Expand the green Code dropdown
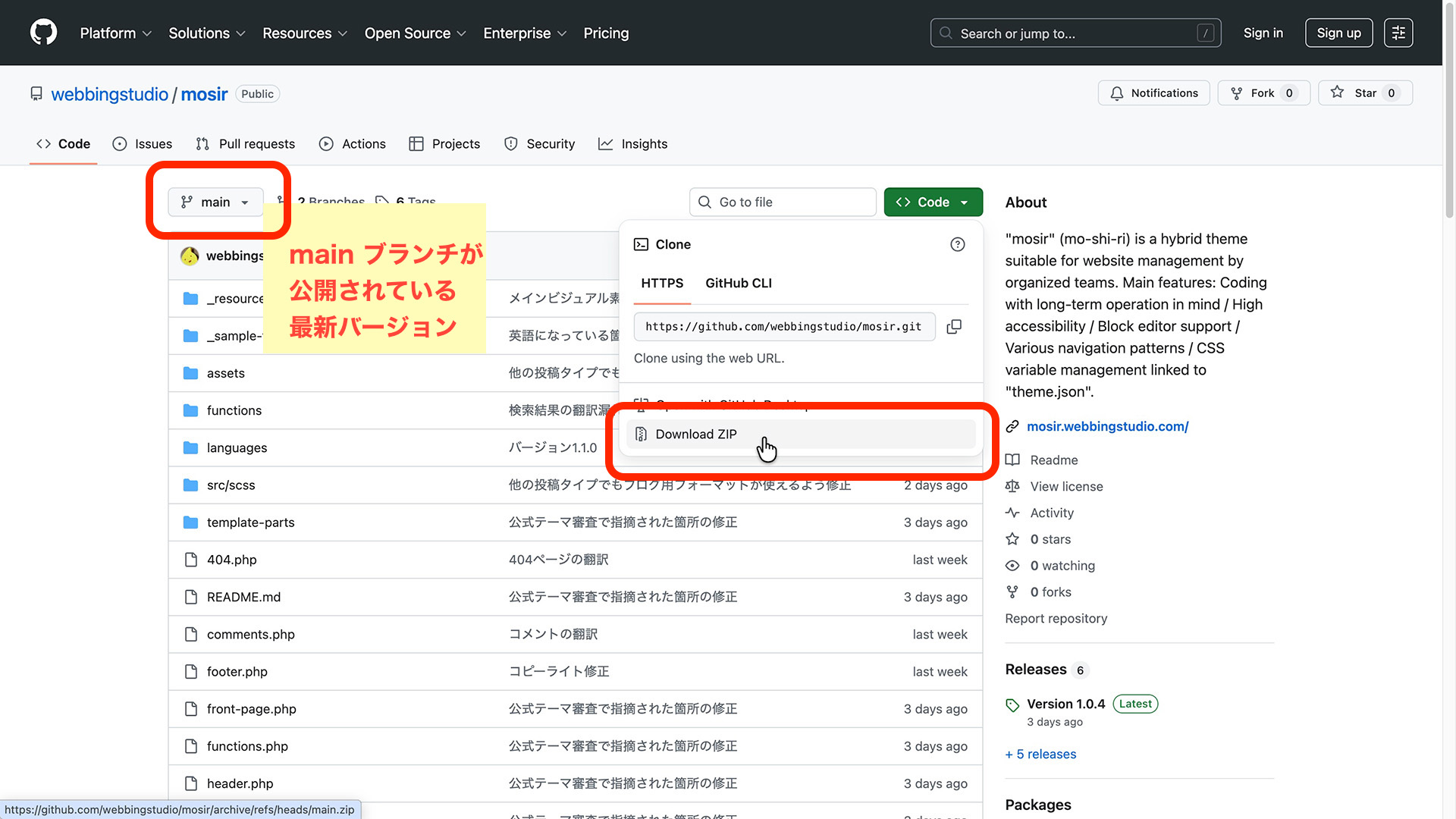The height and width of the screenshot is (819, 1456). pos(933,202)
